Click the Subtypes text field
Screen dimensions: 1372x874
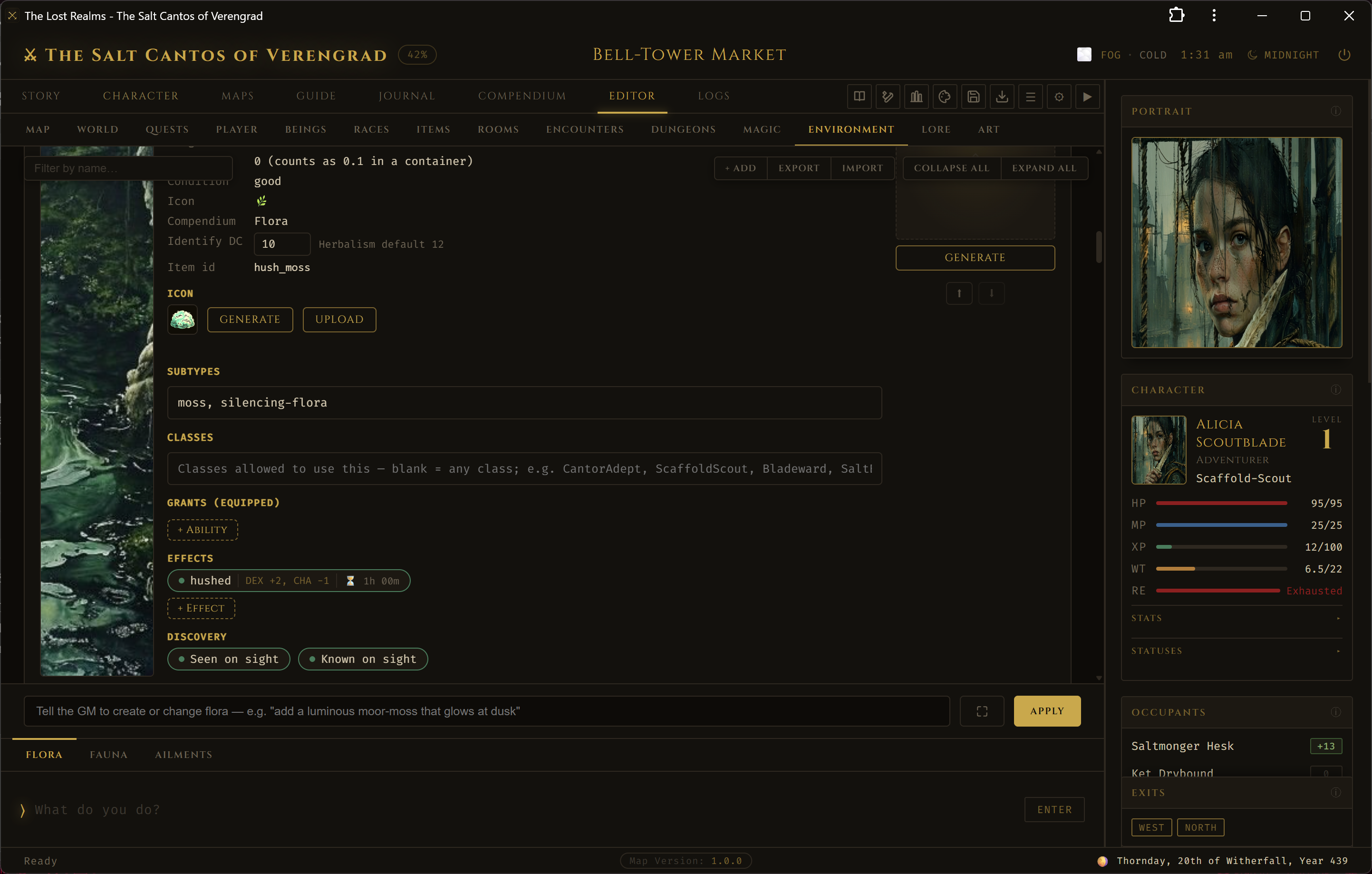[x=524, y=403]
